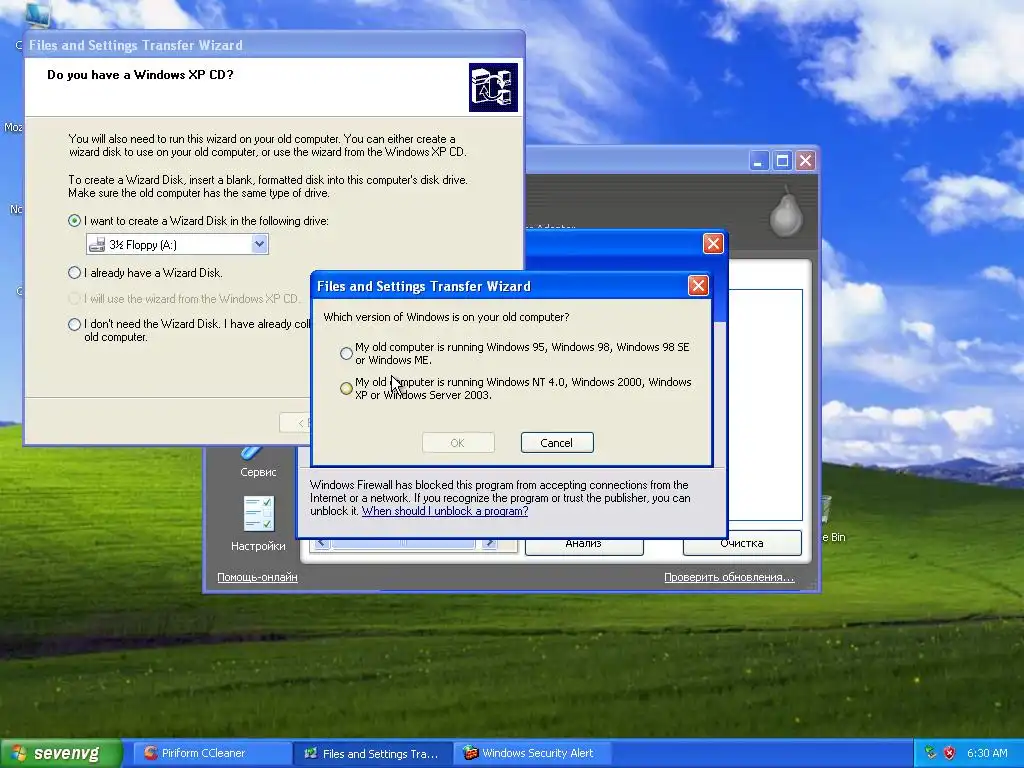The height and width of the screenshot is (768, 1024).
Task: Click Cancel in the Windows version dialog
Action: (x=557, y=443)
